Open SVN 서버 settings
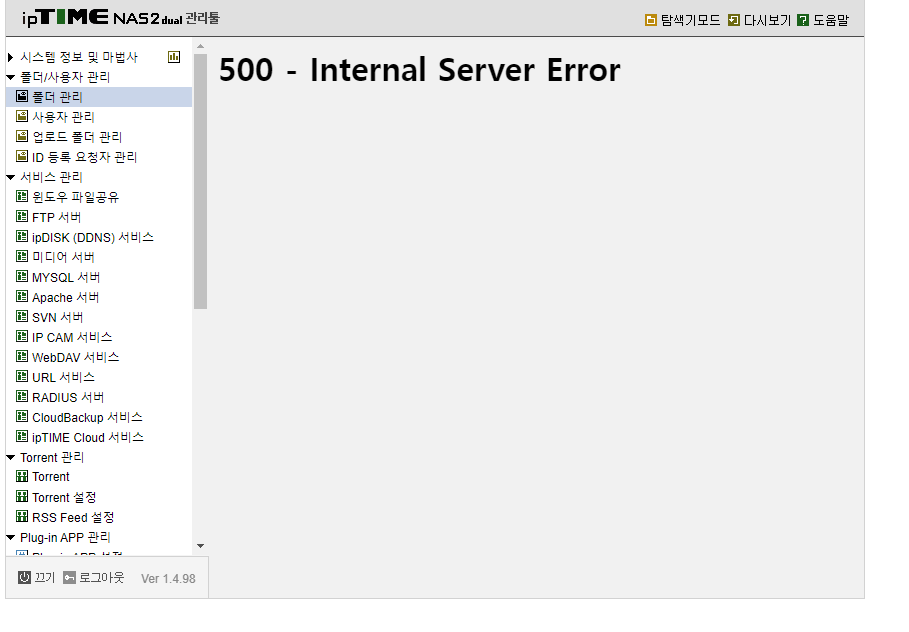The height and width of the screenshot is (632, 909). pos(58,317)
